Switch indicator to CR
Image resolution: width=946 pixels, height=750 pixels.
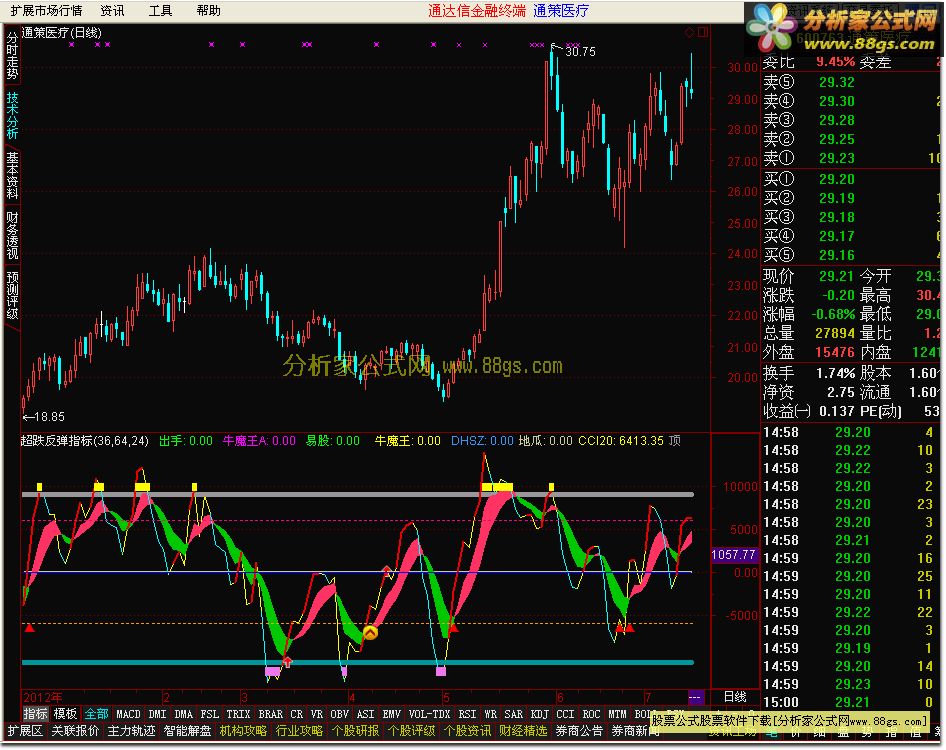pos(297,714)
